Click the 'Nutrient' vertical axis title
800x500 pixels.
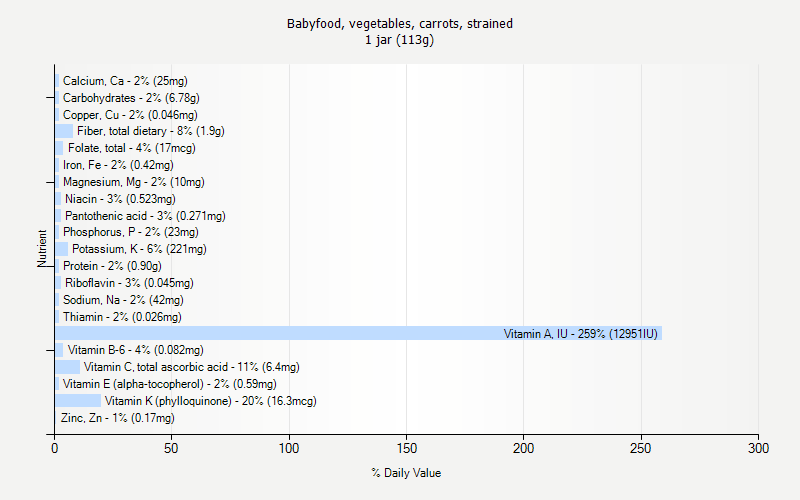pos(42,248)
